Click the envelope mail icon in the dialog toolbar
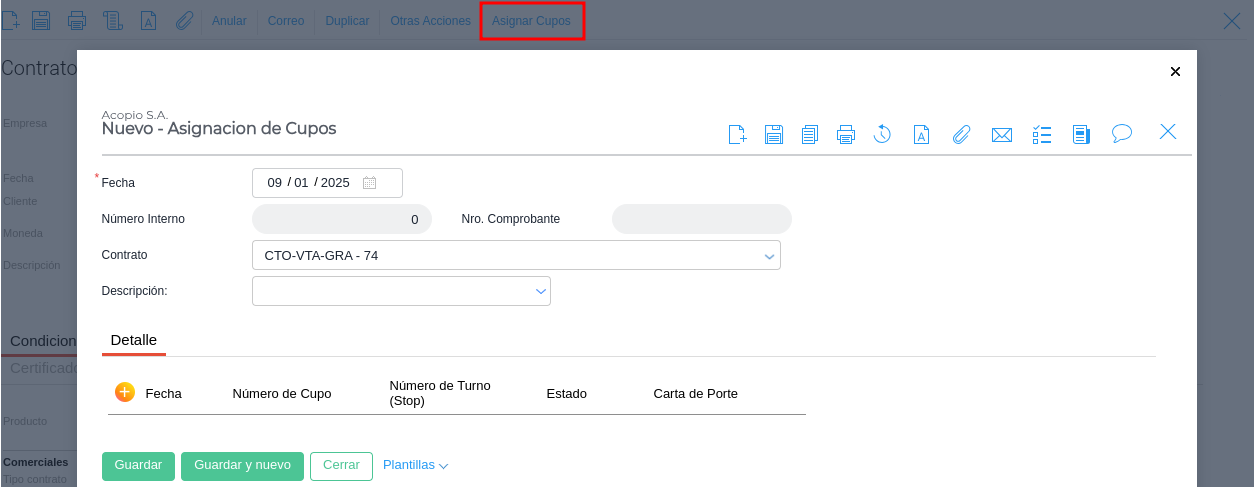 1002,134
